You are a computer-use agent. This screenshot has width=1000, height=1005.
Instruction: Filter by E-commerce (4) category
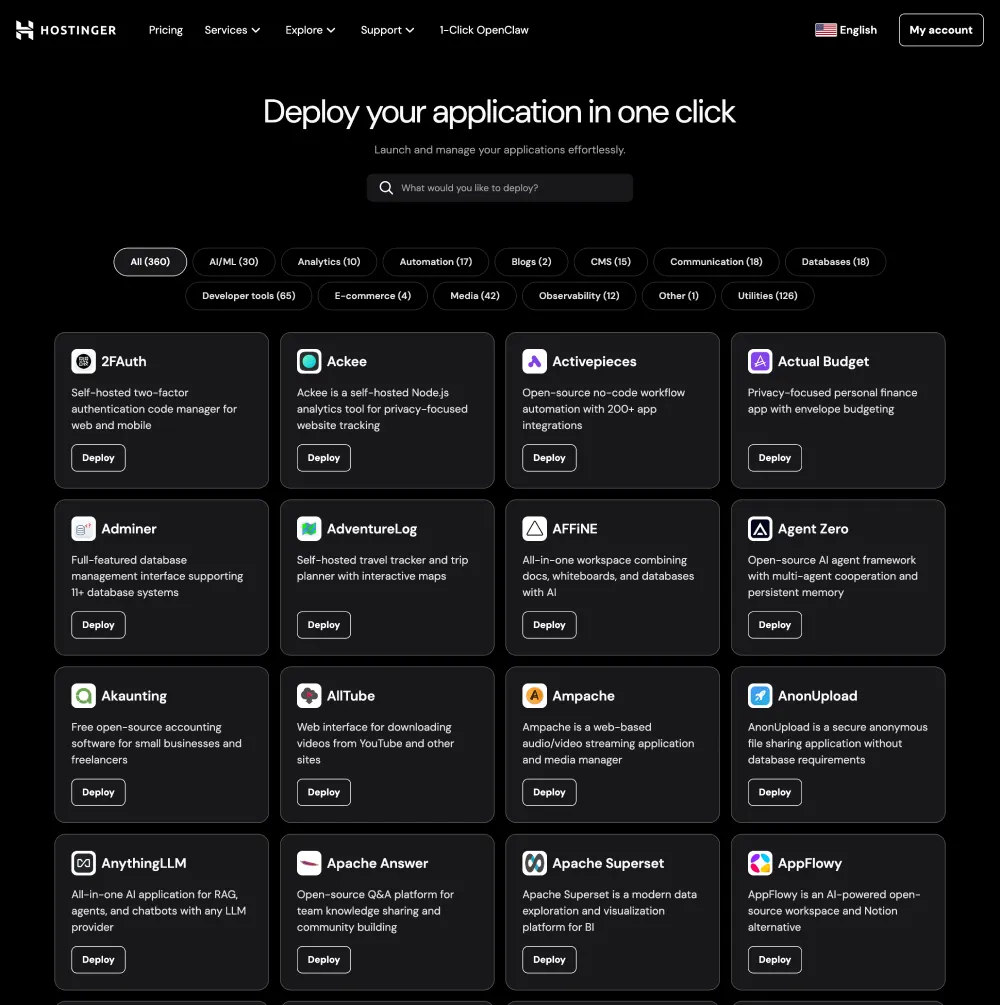coord(372,295)
